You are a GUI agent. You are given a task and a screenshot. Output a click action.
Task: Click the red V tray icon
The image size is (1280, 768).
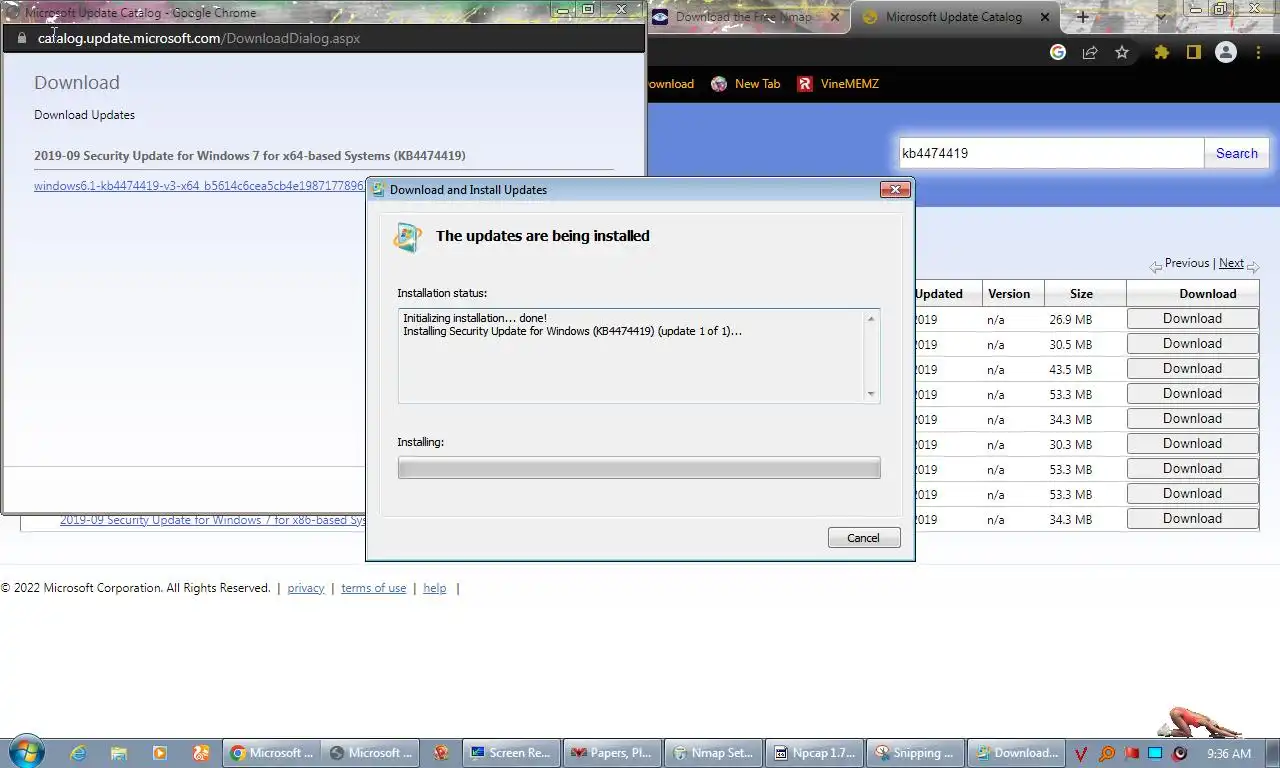[1081, 754]
